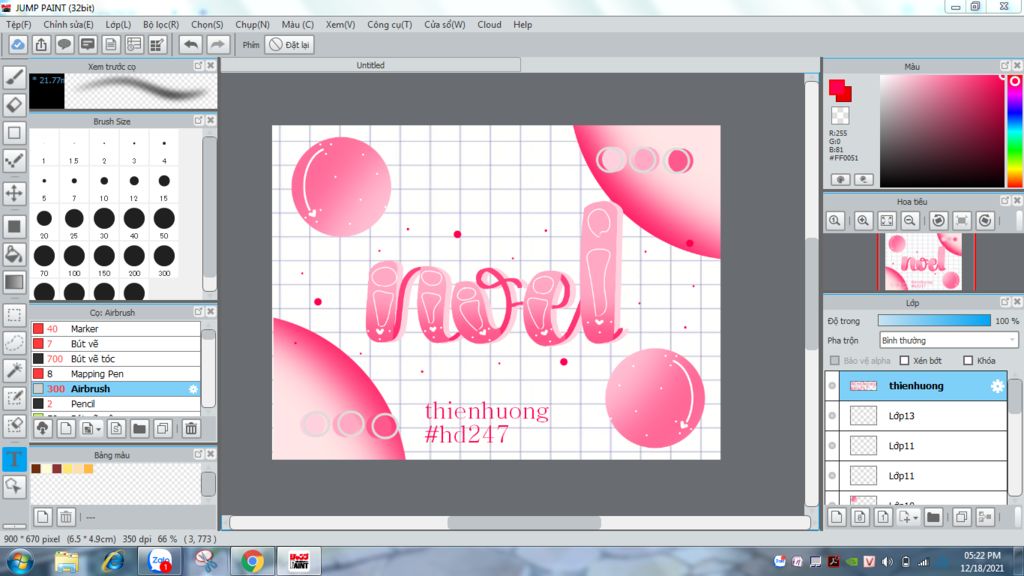Screen dimensions: 1024x576
Task: Switch to the Untitled document tab
Action: point(370,65)
